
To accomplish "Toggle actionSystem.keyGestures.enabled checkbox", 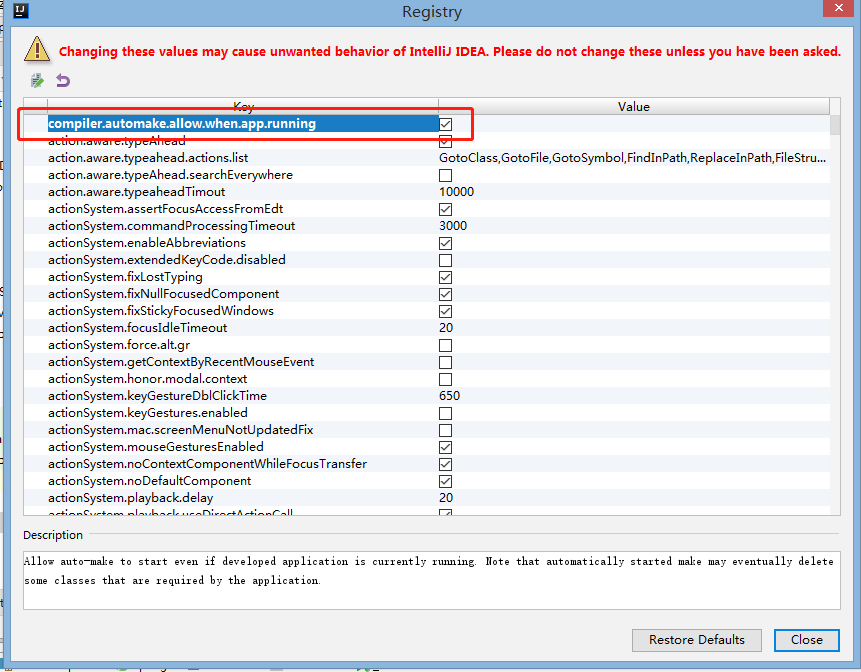I will 445,413.
